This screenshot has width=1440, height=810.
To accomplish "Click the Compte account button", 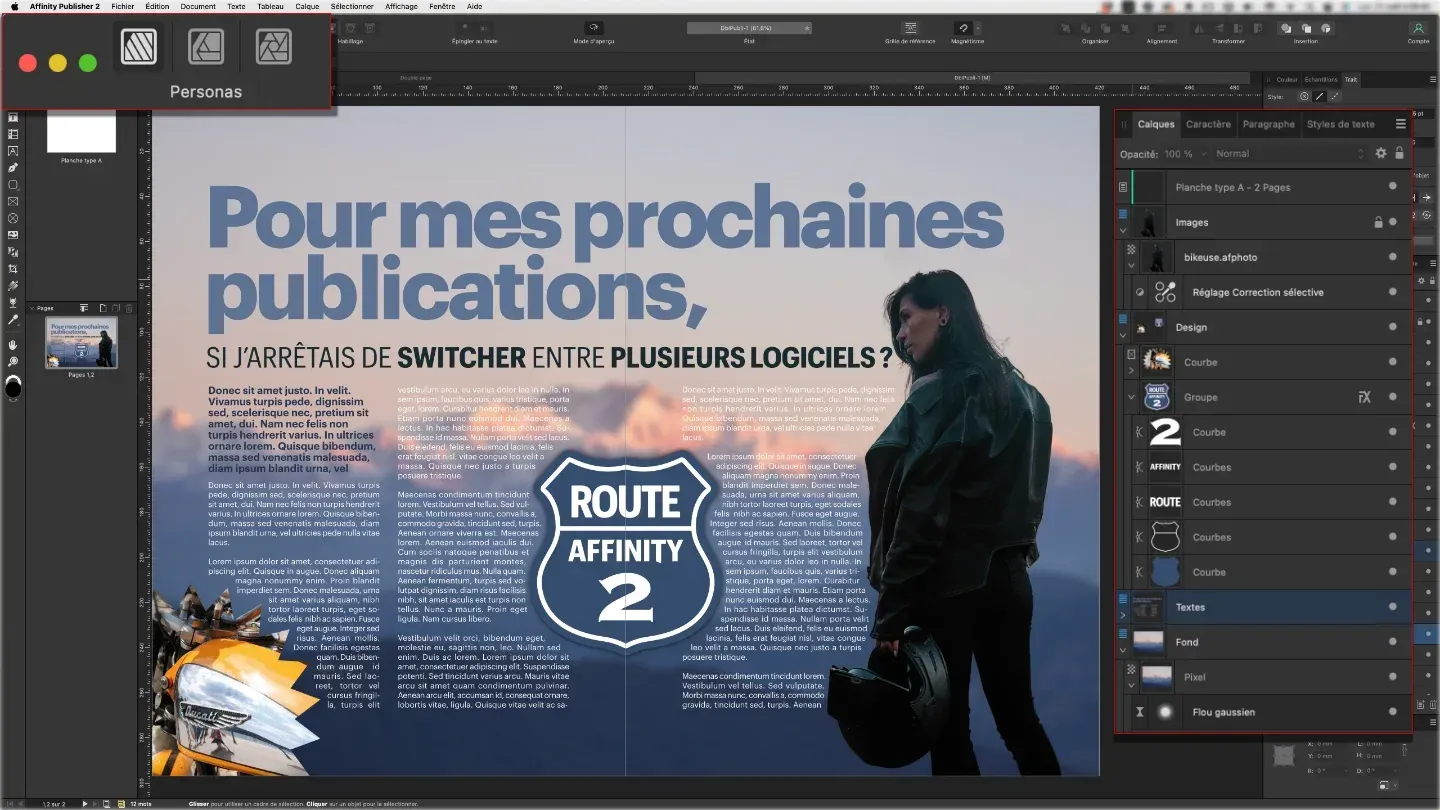I will pos(1418,30).
